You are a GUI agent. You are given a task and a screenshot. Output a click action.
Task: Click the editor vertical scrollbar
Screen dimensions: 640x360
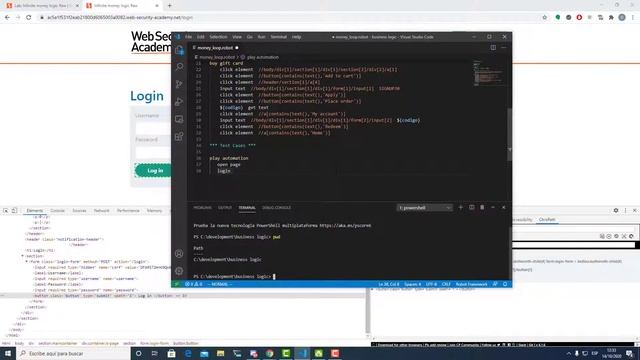pyautogui.click(x=509, y=135)
